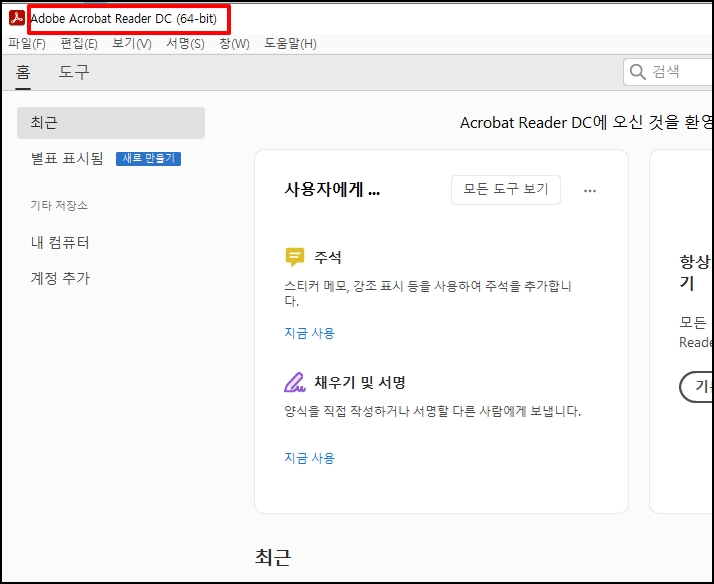Select 최근 in the left sidebar
714x584 pixels.
coord(111,123)
